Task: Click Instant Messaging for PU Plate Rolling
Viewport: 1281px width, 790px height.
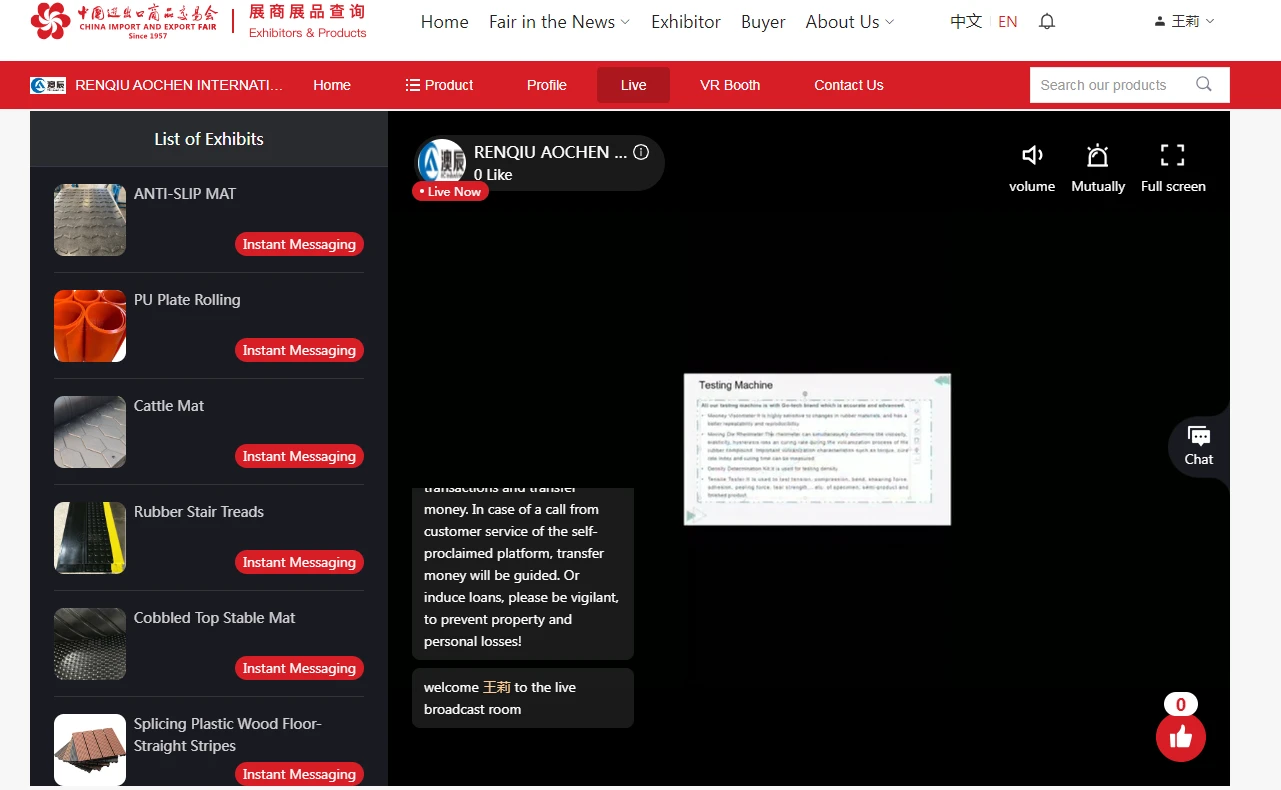Action: [x=299, y=350]
